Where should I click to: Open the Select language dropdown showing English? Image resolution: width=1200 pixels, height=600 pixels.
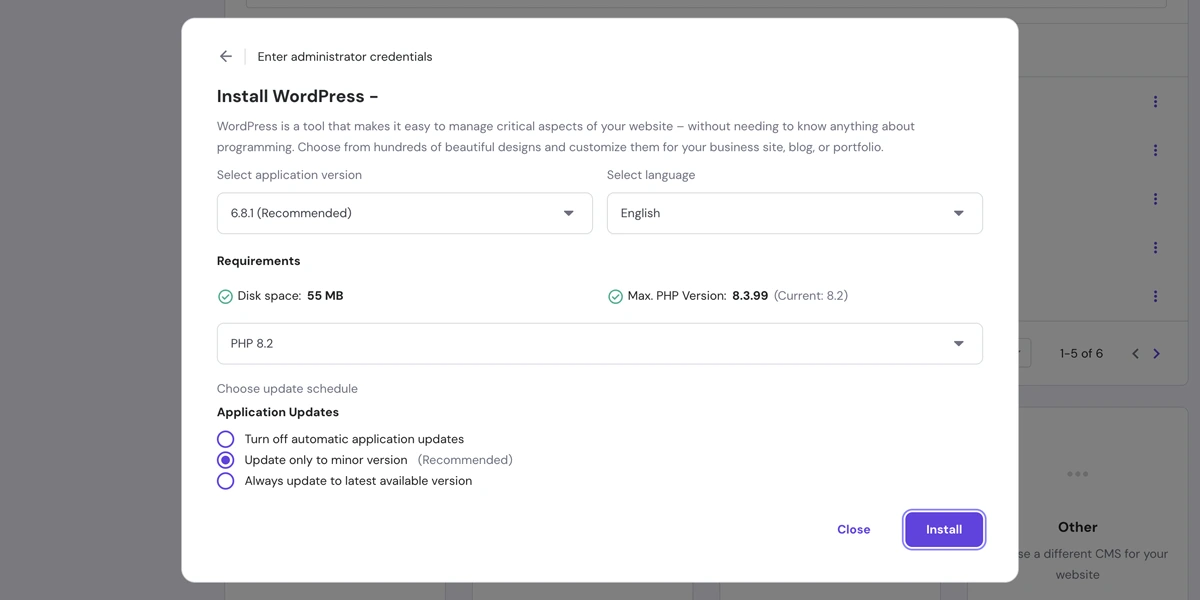click(795, 213)
